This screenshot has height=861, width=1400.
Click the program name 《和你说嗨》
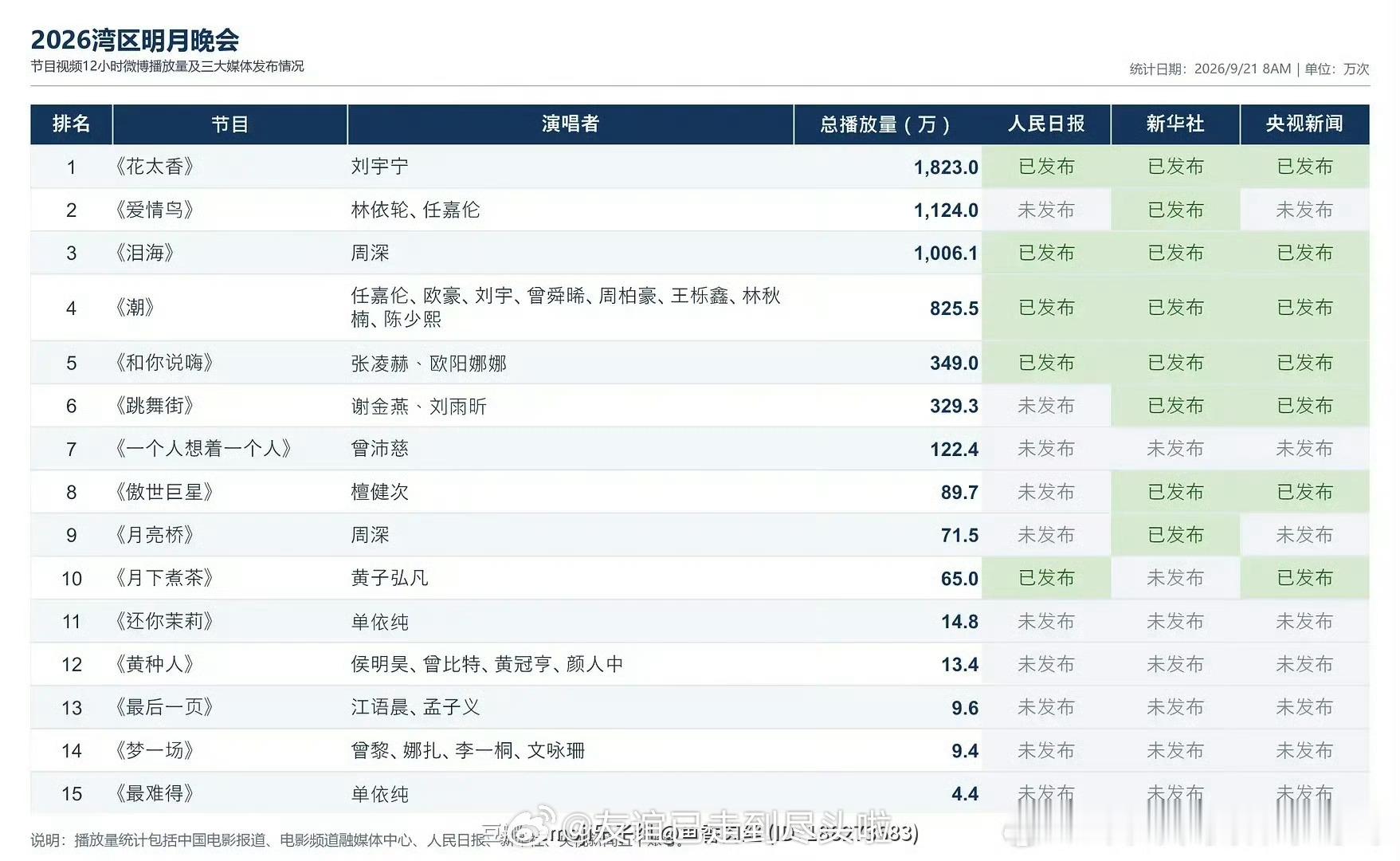tap(164, 363)
